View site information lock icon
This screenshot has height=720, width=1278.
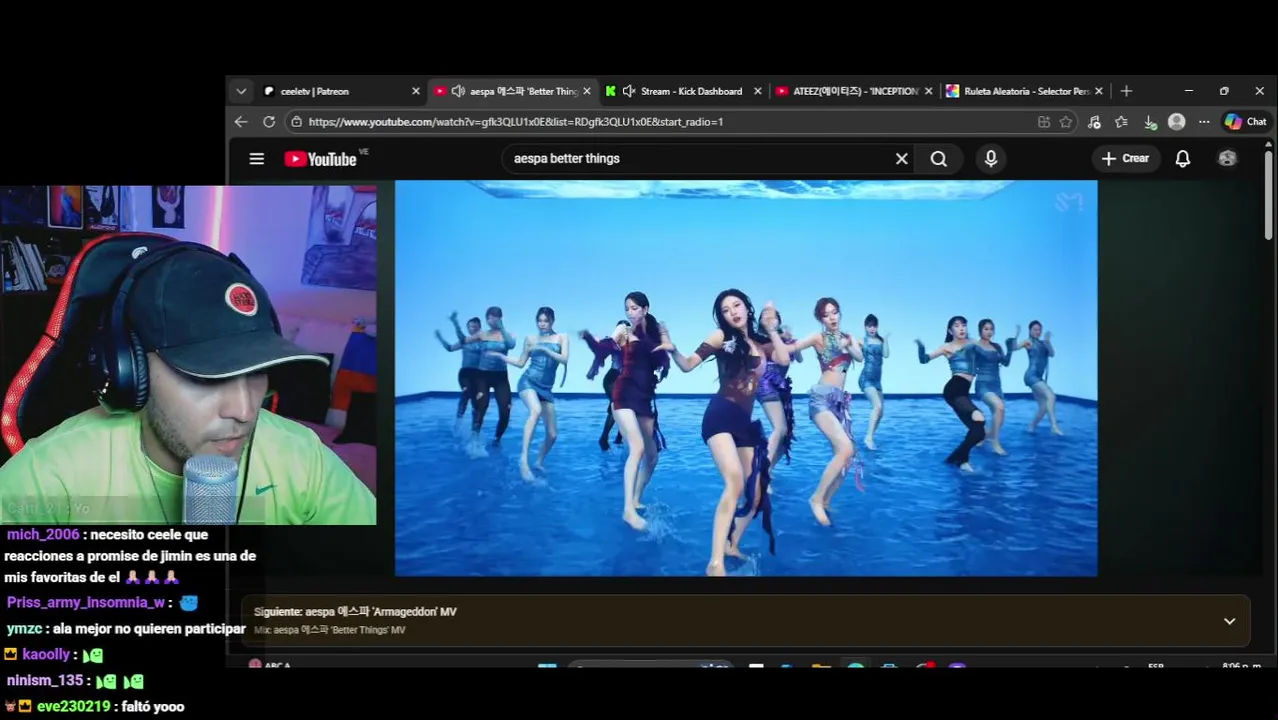(x=295, y=122)
